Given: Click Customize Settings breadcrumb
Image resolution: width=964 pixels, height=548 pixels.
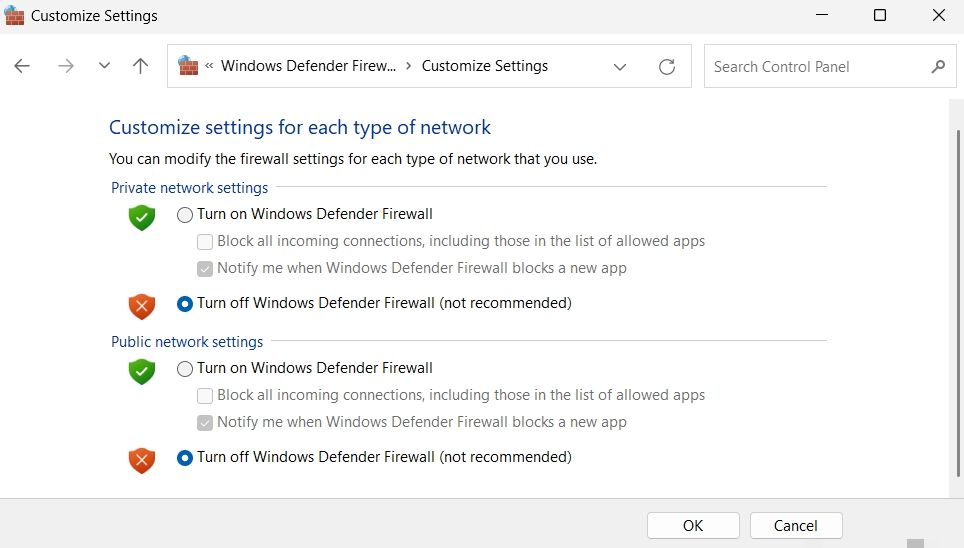Looking at the screenshot, I should 484,66.
